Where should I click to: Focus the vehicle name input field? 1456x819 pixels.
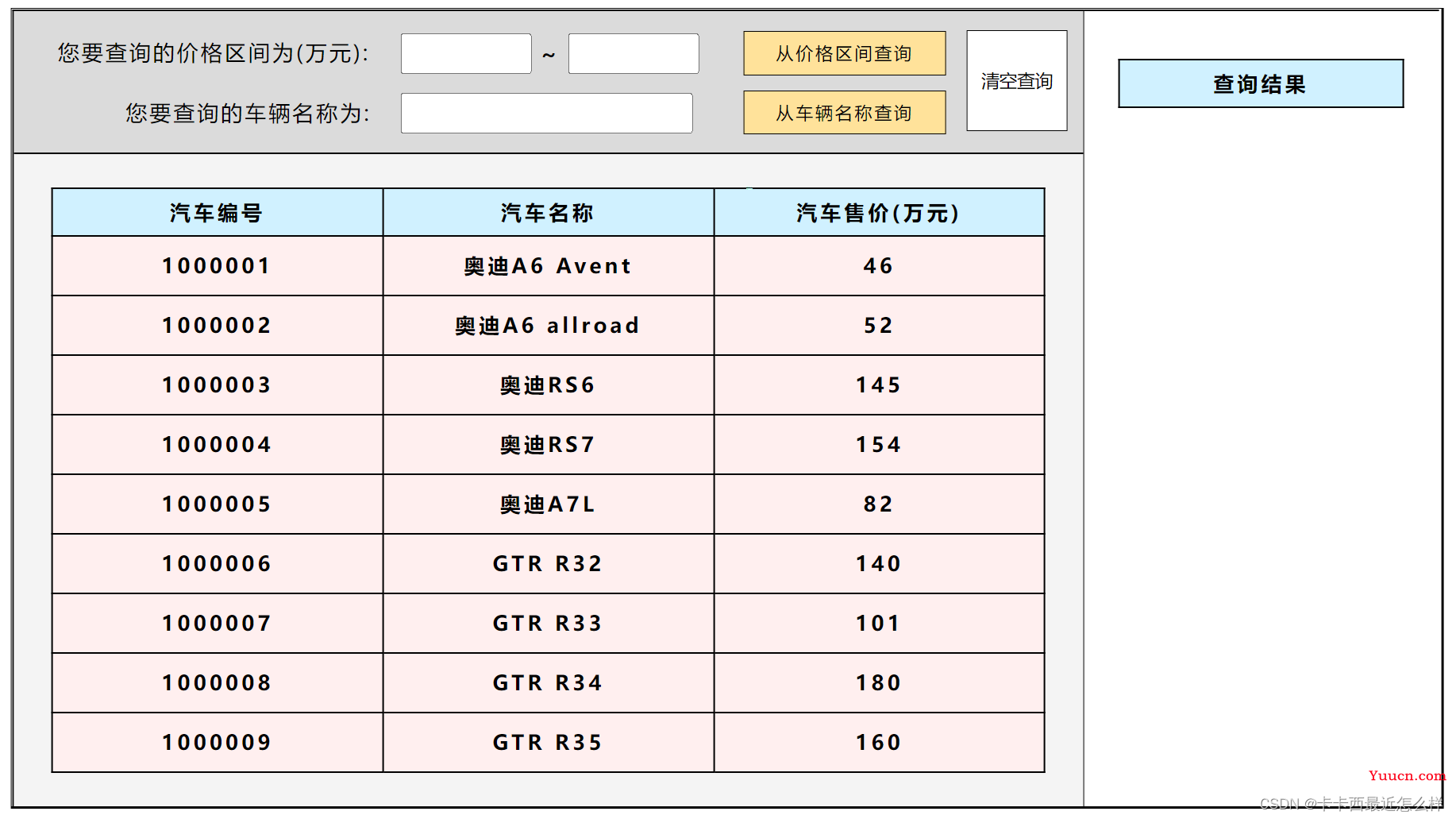[x=547, y=114]
